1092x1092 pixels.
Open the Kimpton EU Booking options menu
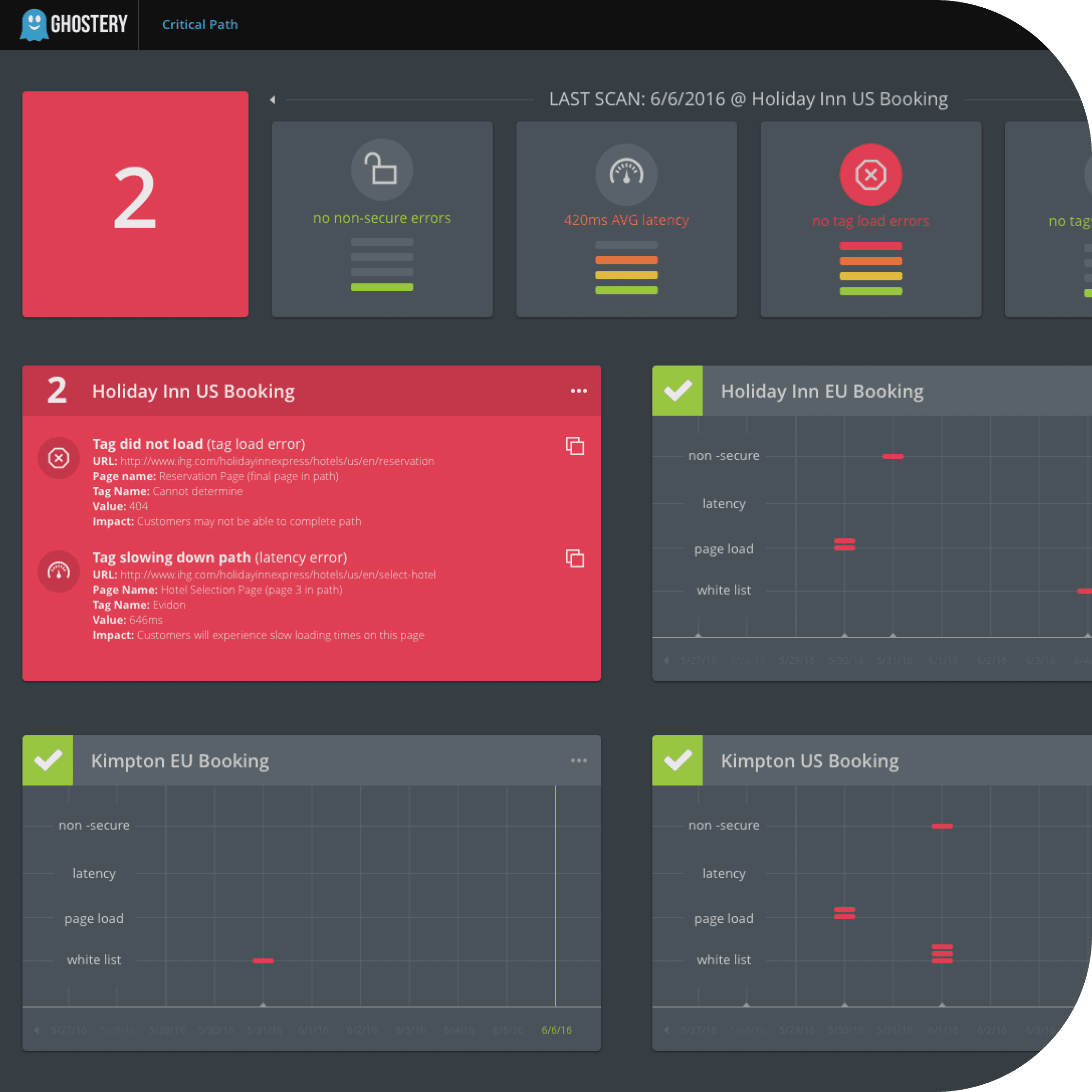(579, 760)
